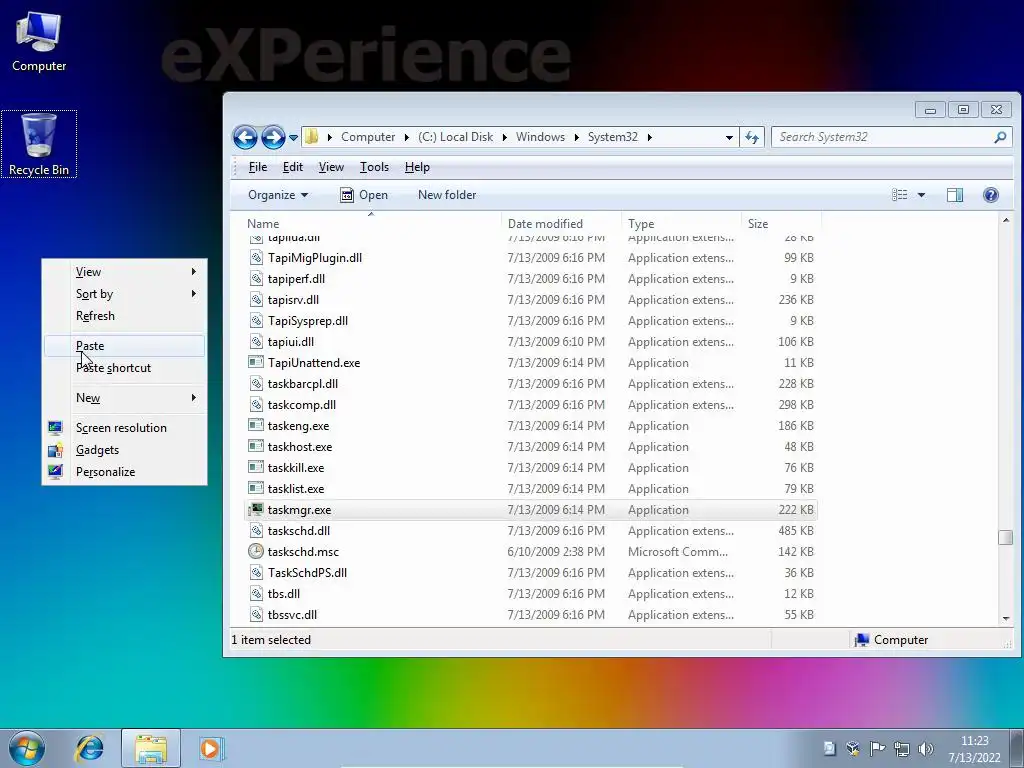Open the Windows Start orb
1024x768 pixels.
click(27, 748)
